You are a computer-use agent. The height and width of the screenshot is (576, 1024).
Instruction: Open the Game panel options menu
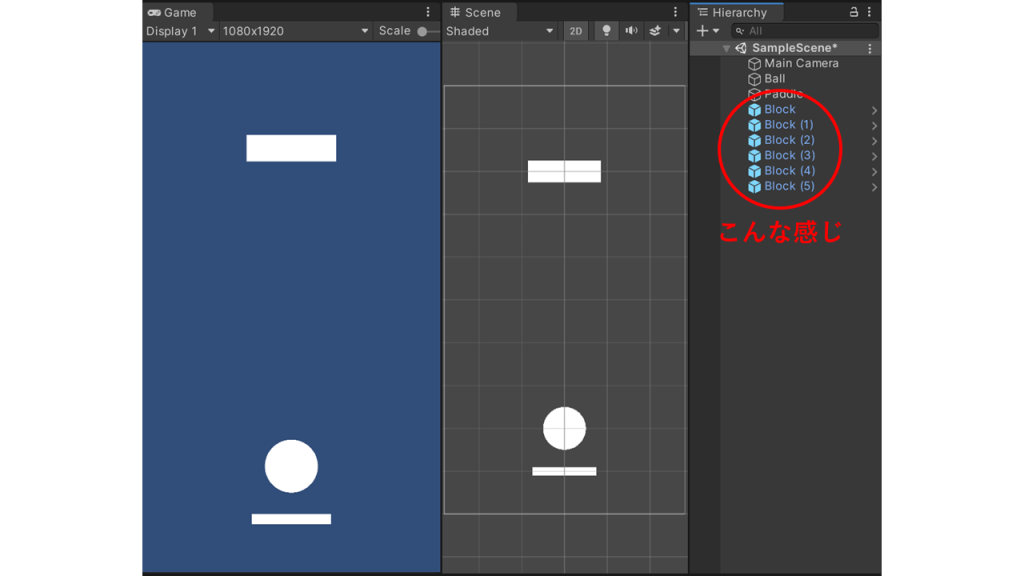coord(428,12)
